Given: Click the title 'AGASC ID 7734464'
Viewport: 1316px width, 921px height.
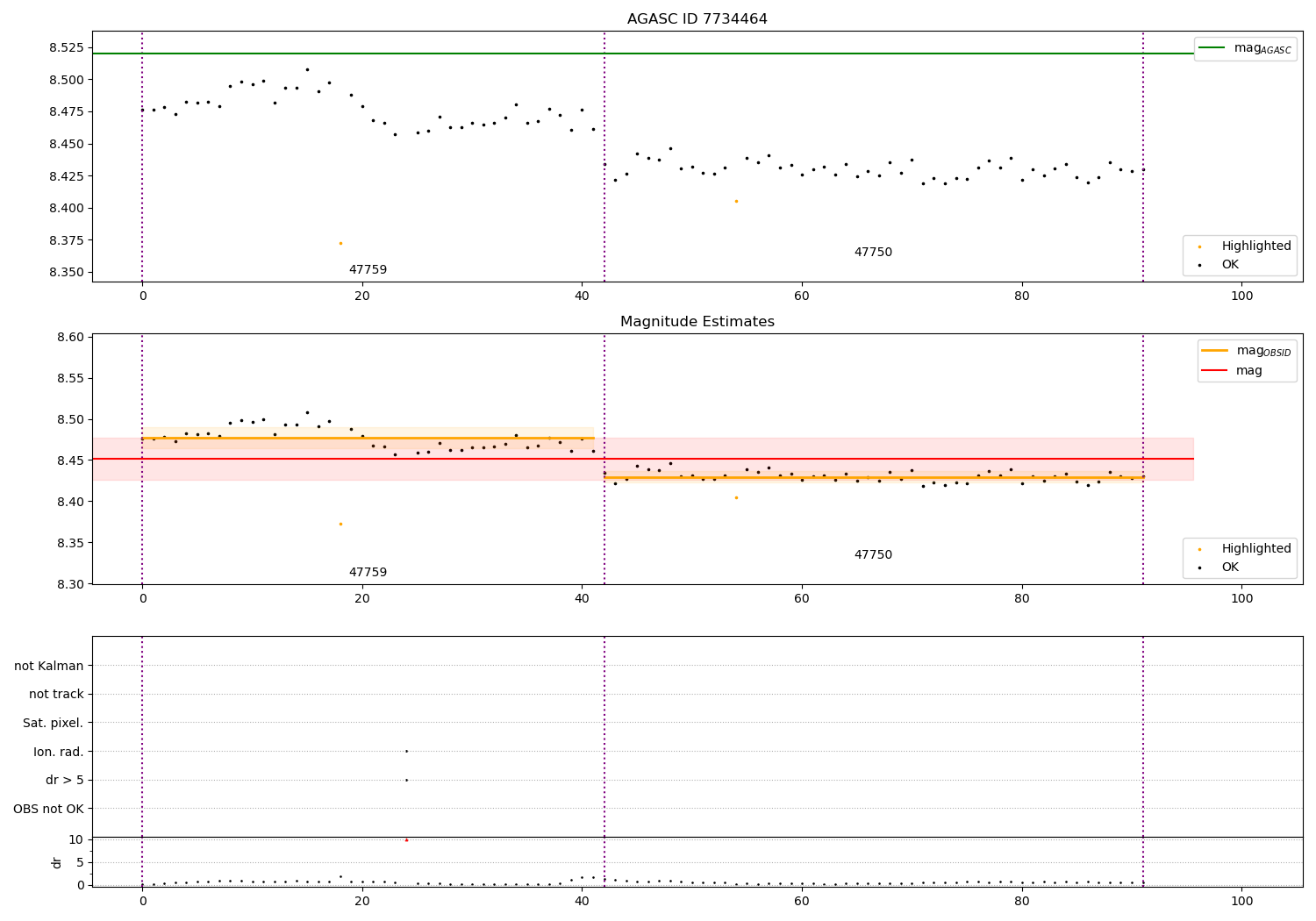Looking at the screenshot, I should (697, 19).
